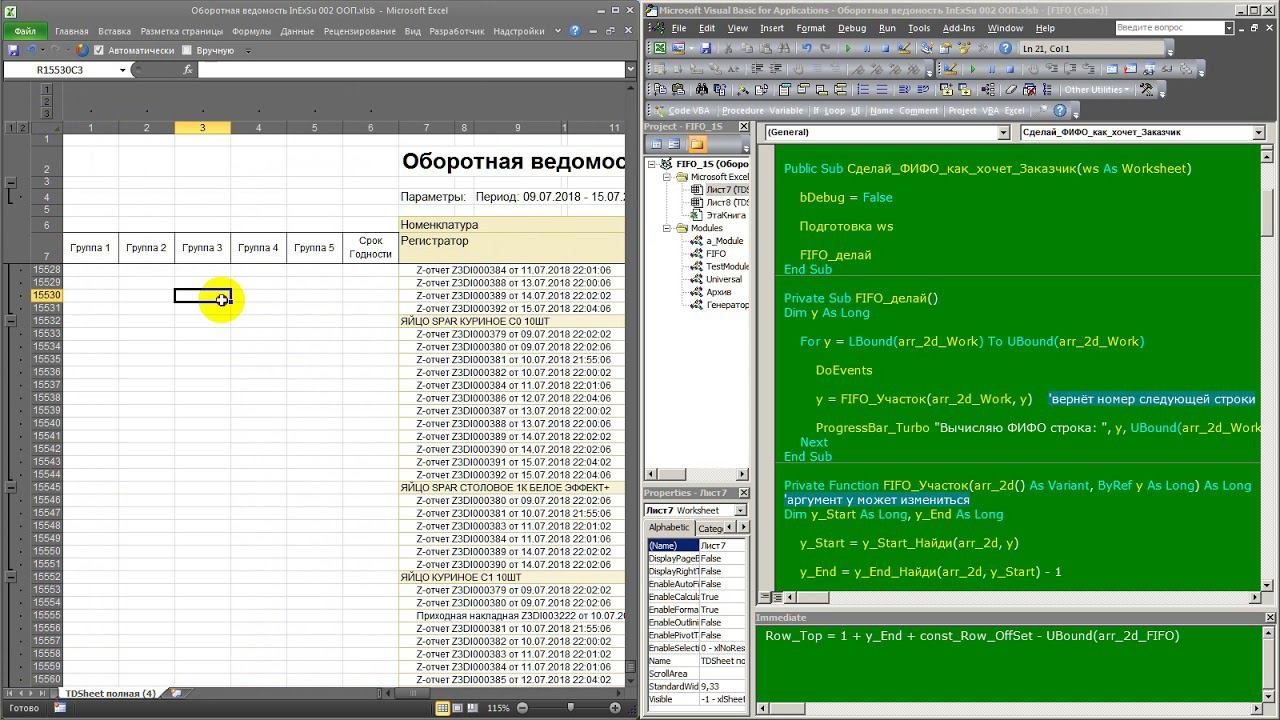Click the View Microsoft Excel icon in VBA toolbar
Screen dimensions: 1280x720
659,48
